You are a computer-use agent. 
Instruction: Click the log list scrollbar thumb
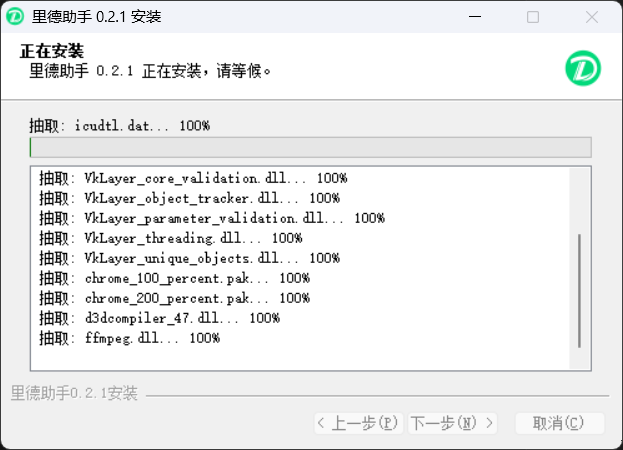point(579,291)
